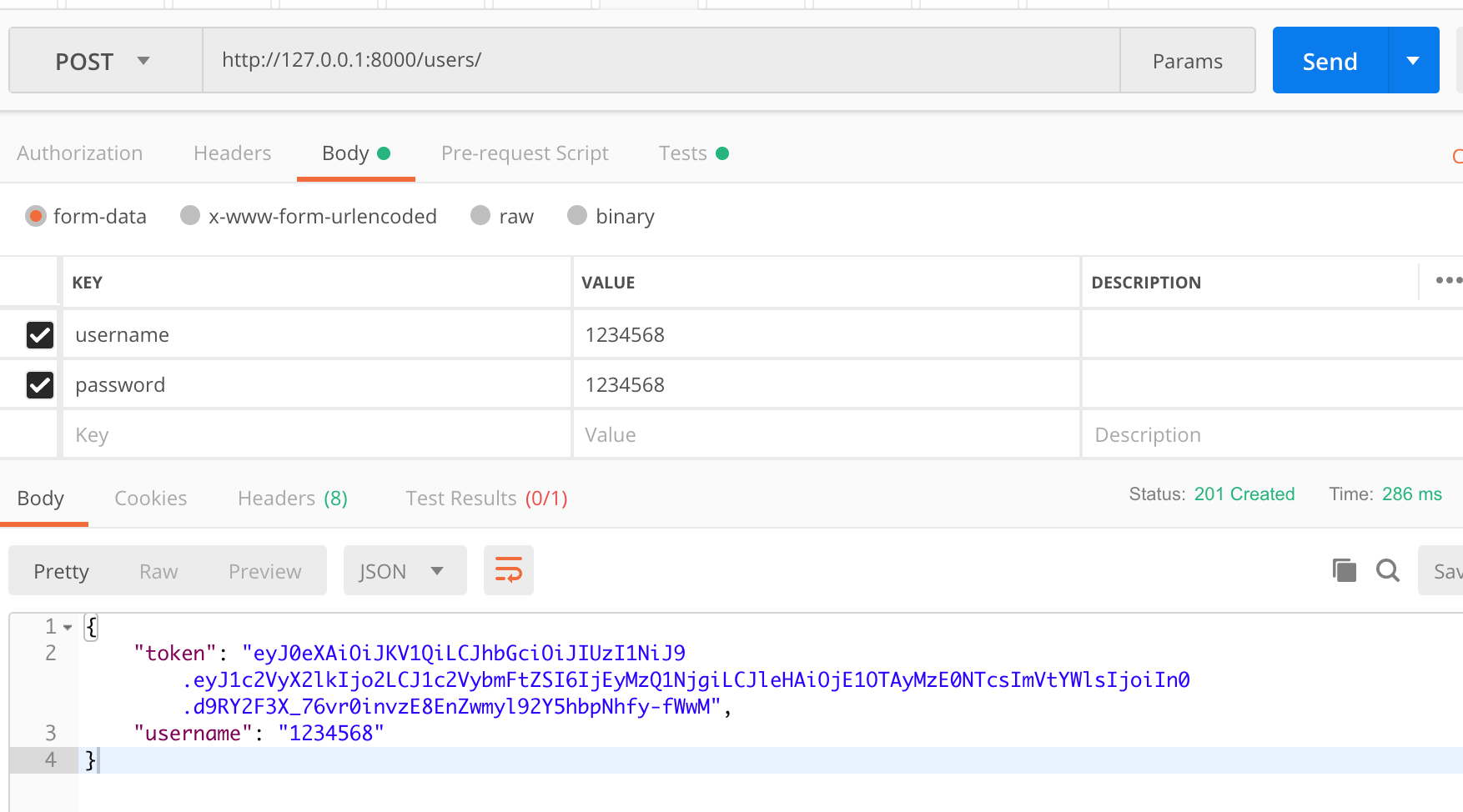1463x812 pixels.
Task: Open the Params section of the request
Action: [1187, 60]
